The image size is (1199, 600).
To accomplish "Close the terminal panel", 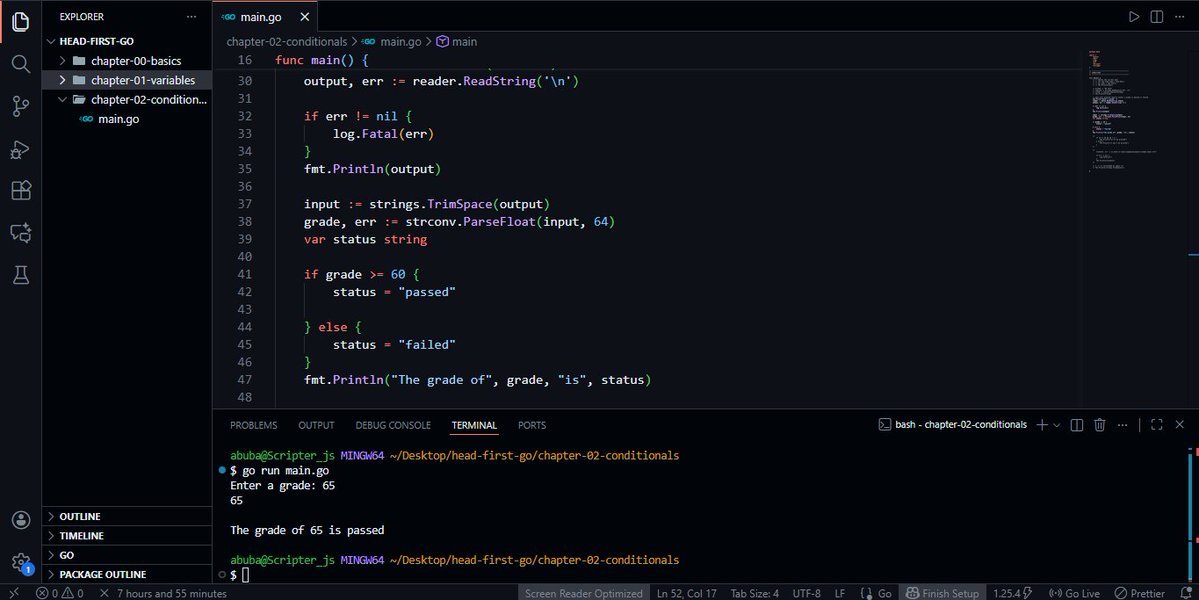I will point(1180,424).
